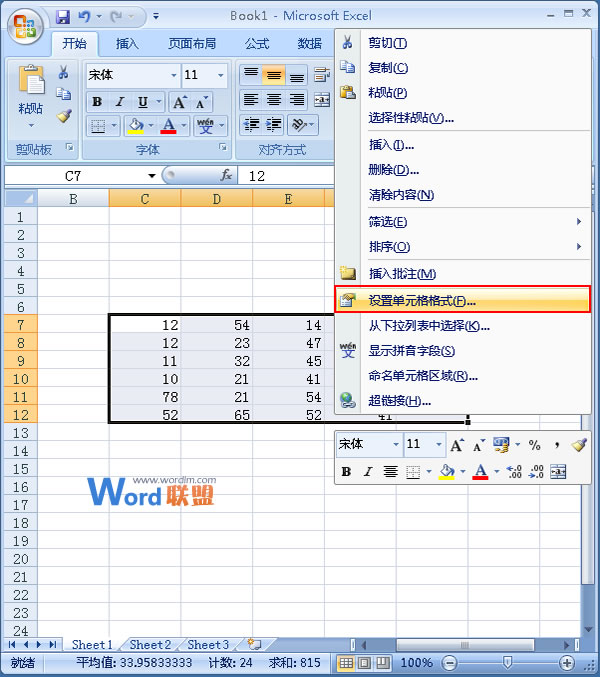Save the workbook from Quick Access toolbar
Viewport: 600px width, 677px height.
(x=63, y=17)
